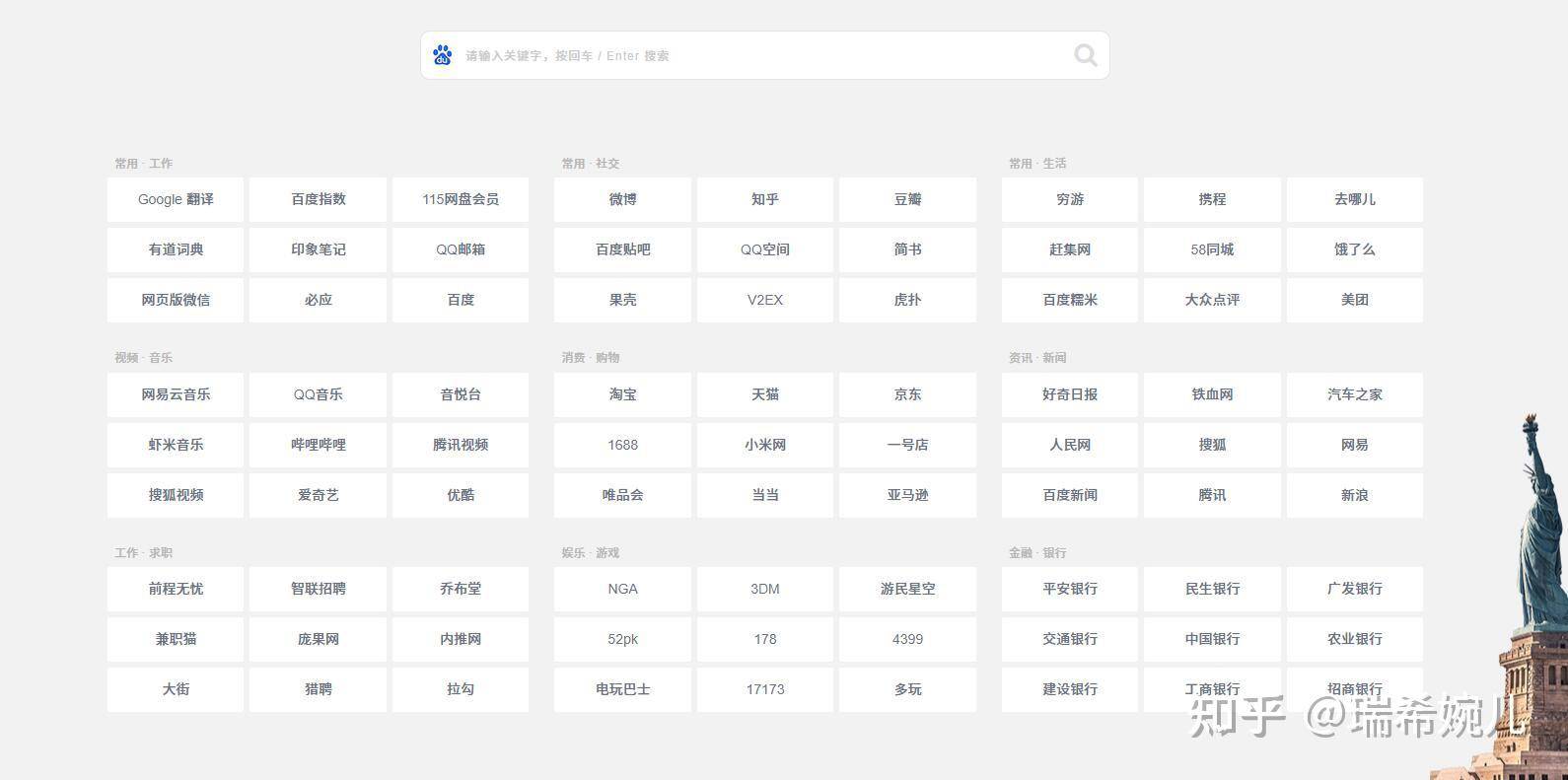1568x780 pixels.
Task: Play music on 网易云音乐
Action: click(x=176, y=394)
